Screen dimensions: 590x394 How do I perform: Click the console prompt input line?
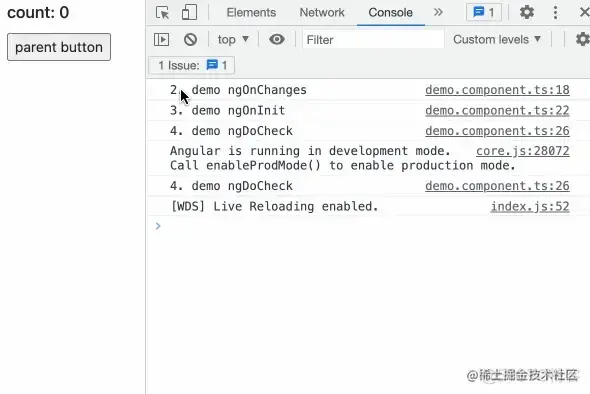tap(368, 226)
